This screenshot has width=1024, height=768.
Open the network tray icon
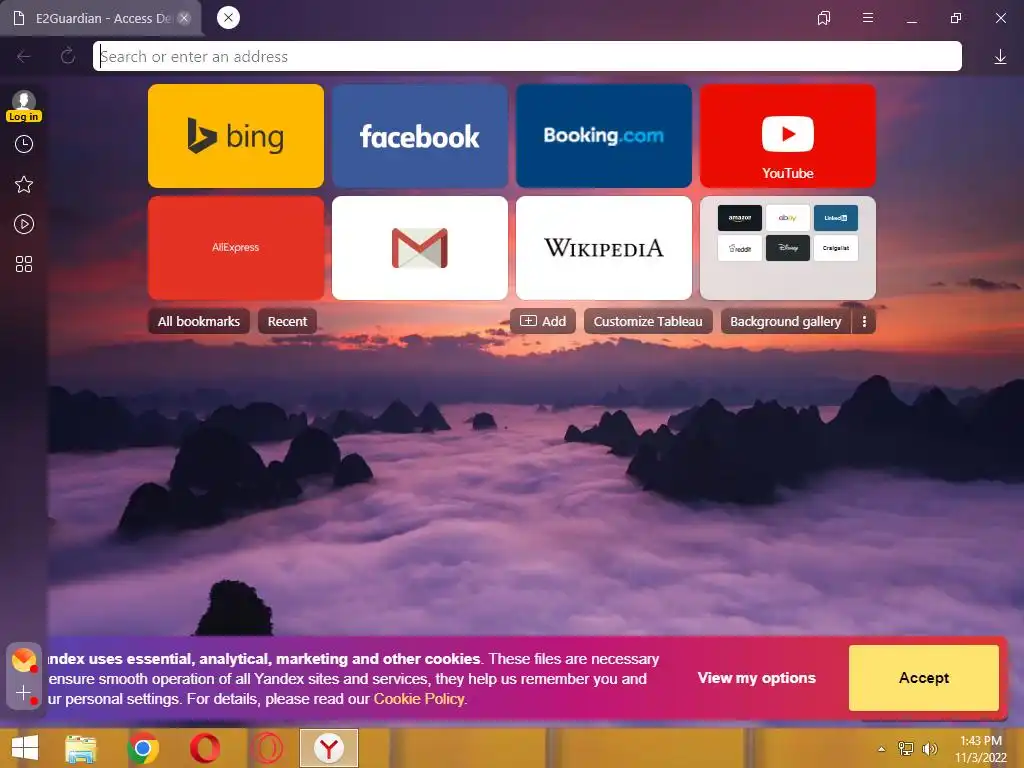click(906, 748)
